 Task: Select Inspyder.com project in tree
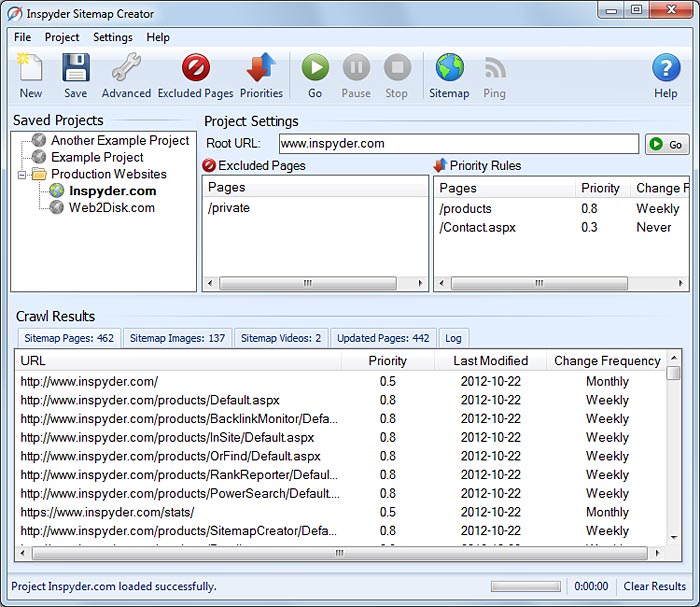click(x=112, y=191)
